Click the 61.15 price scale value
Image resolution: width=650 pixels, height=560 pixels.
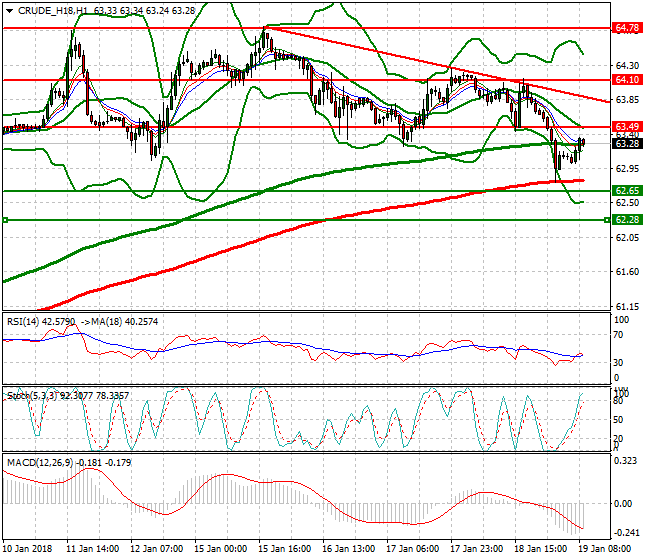tap(627, 307)
